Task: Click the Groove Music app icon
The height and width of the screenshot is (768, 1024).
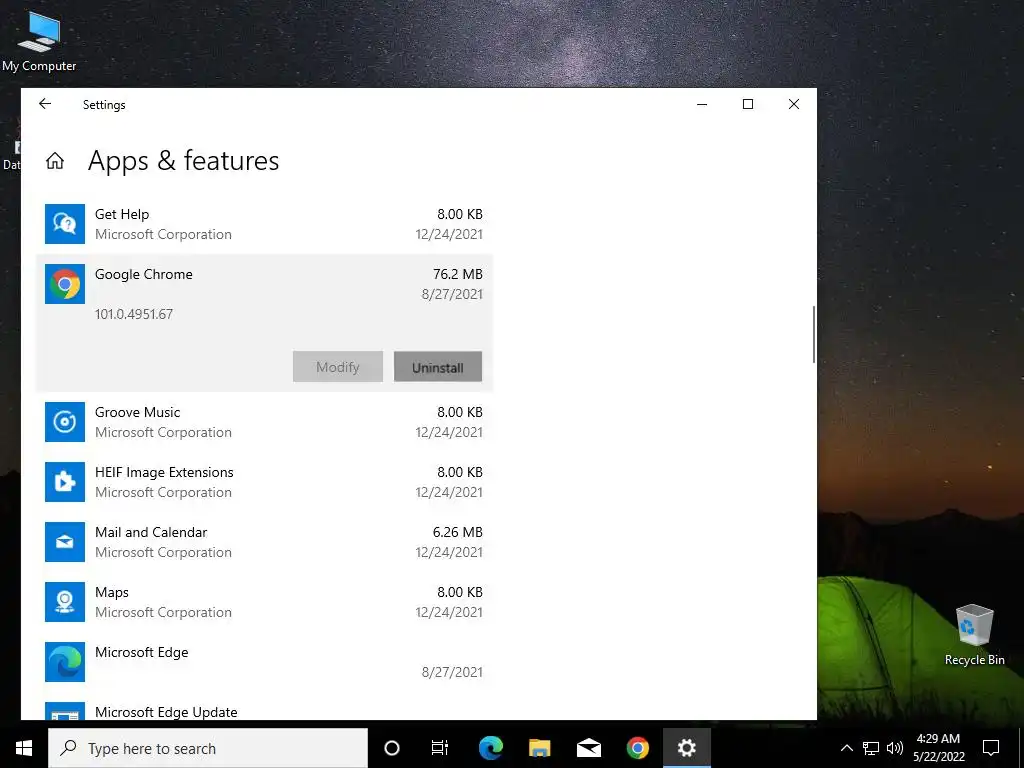Action: click(x=65, y=422)
